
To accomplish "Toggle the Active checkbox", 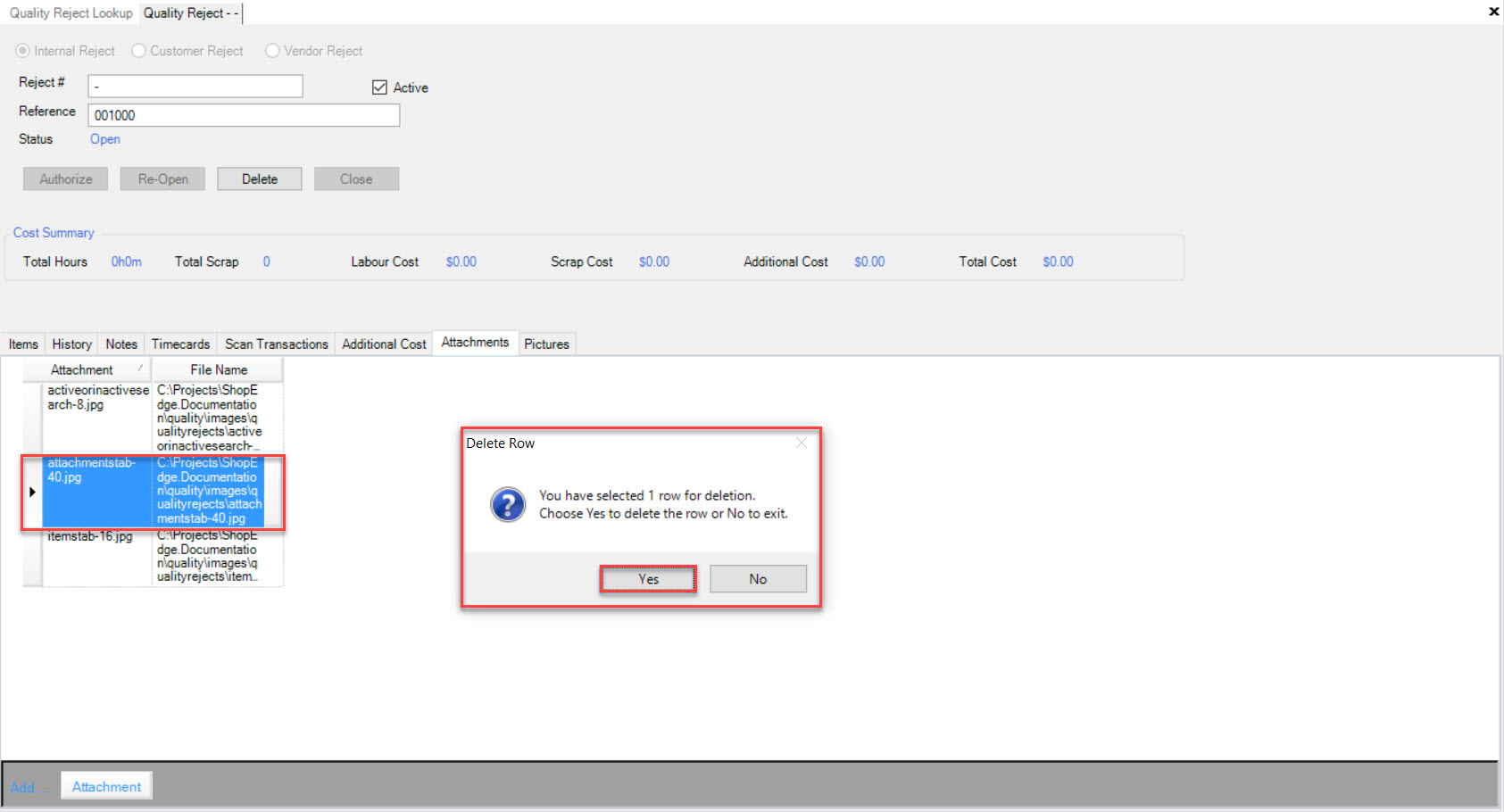I will click(379, 87).
